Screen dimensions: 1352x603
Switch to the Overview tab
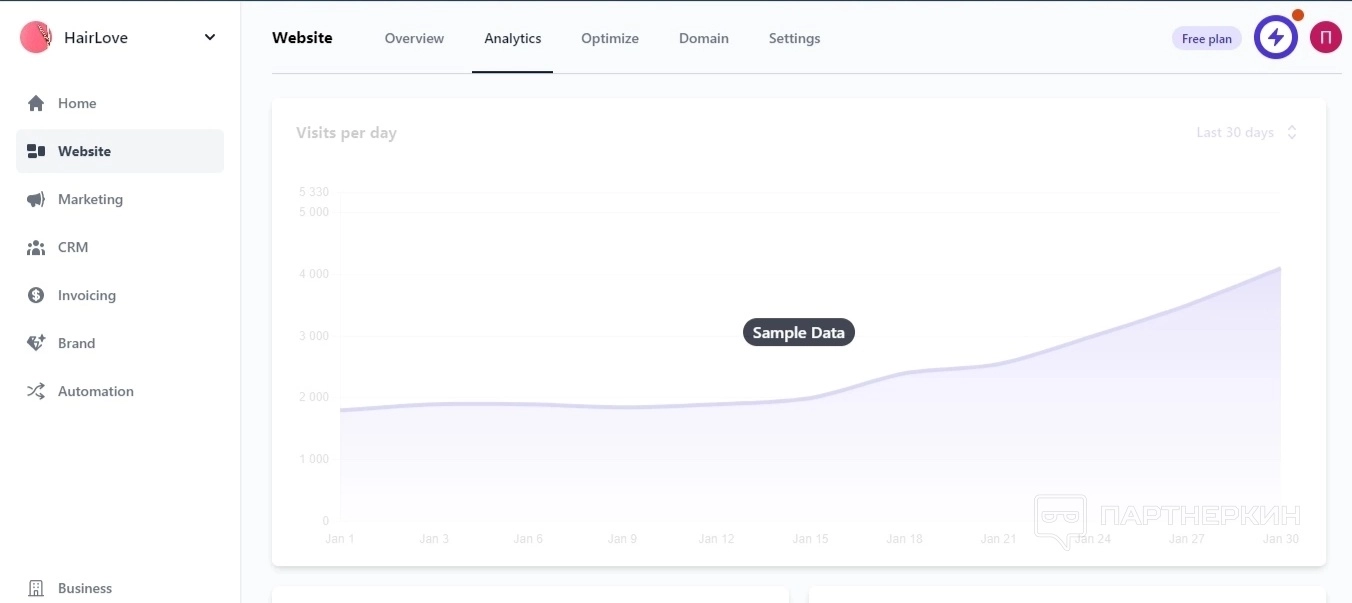414,38
